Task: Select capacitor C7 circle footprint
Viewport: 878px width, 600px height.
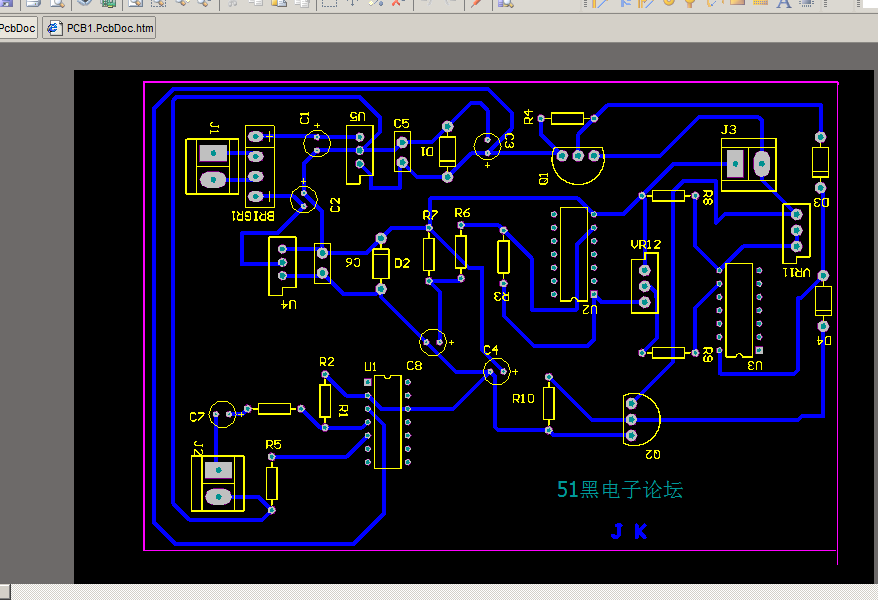Action: (222, 414)
